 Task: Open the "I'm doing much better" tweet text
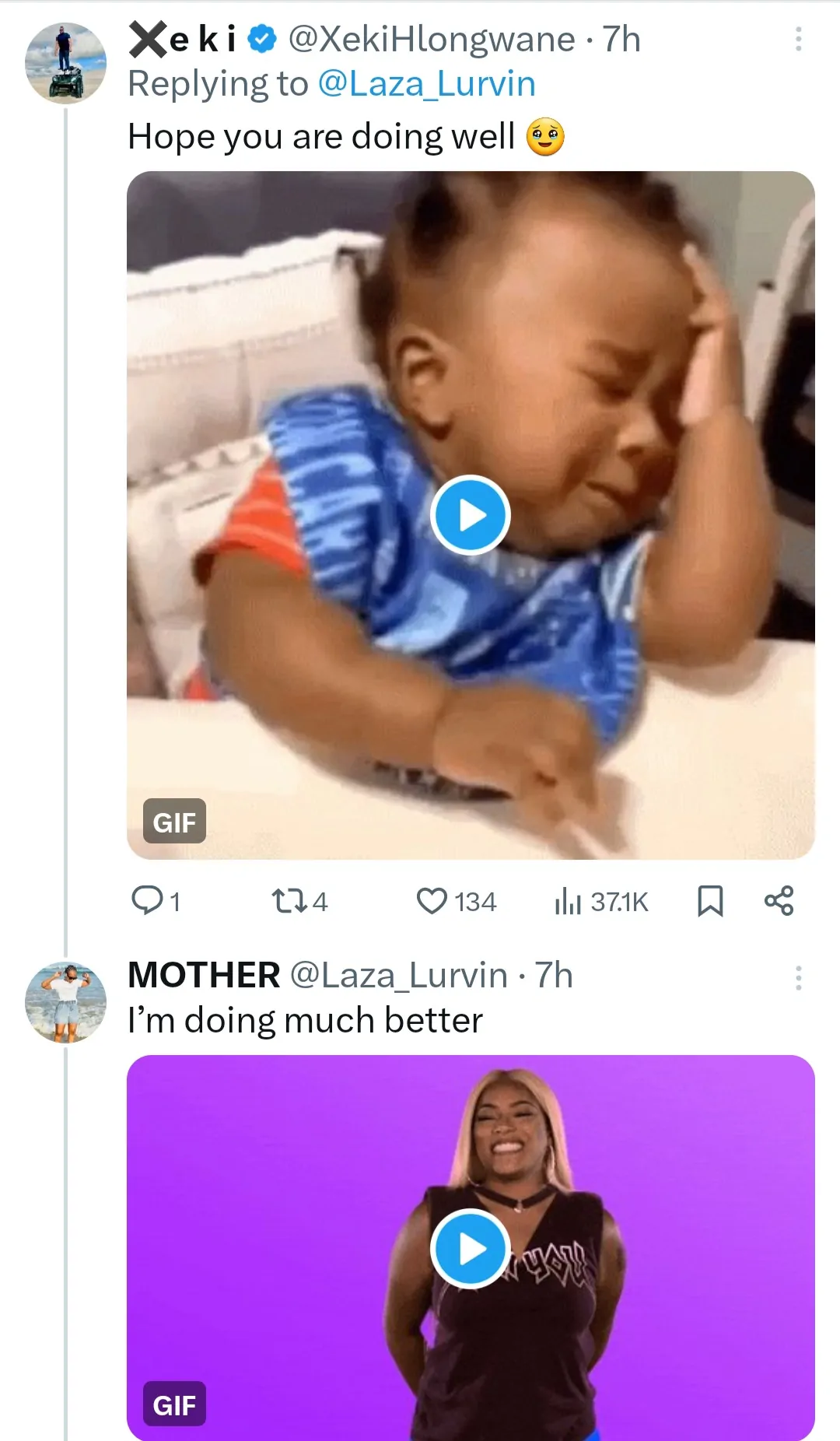[305, 1021]
